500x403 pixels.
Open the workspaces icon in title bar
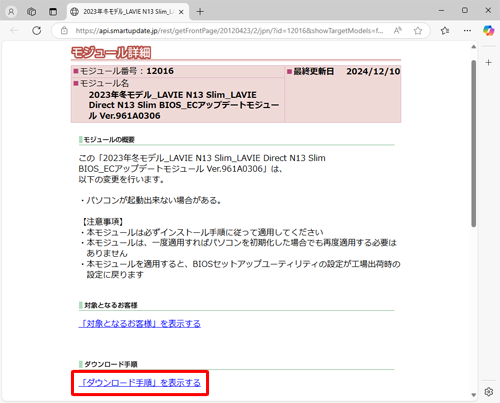[x=32, y=12]
